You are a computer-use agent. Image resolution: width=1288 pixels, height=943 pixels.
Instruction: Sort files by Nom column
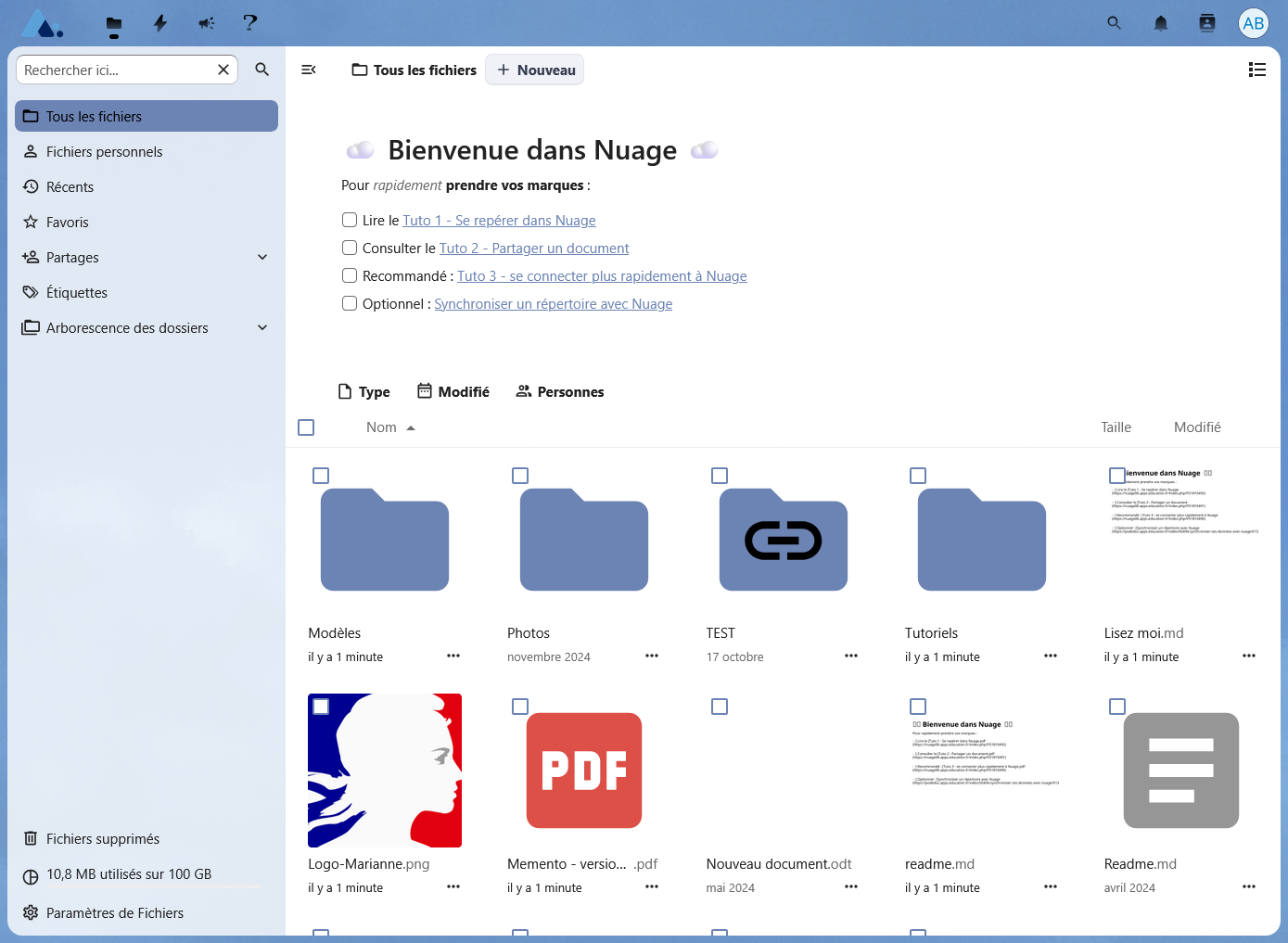(390, 427)
